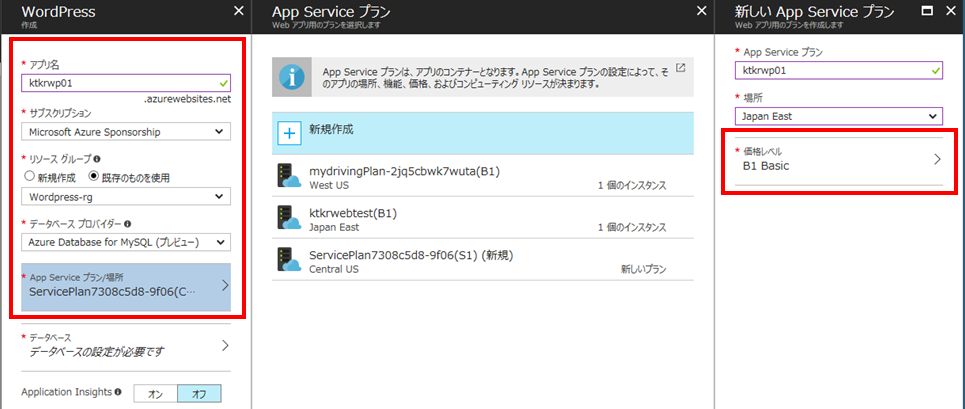This screenshot has width=965, height=409.
Task: Click 1 個のインスタンス in West US row
Action: tap(631, 185)
